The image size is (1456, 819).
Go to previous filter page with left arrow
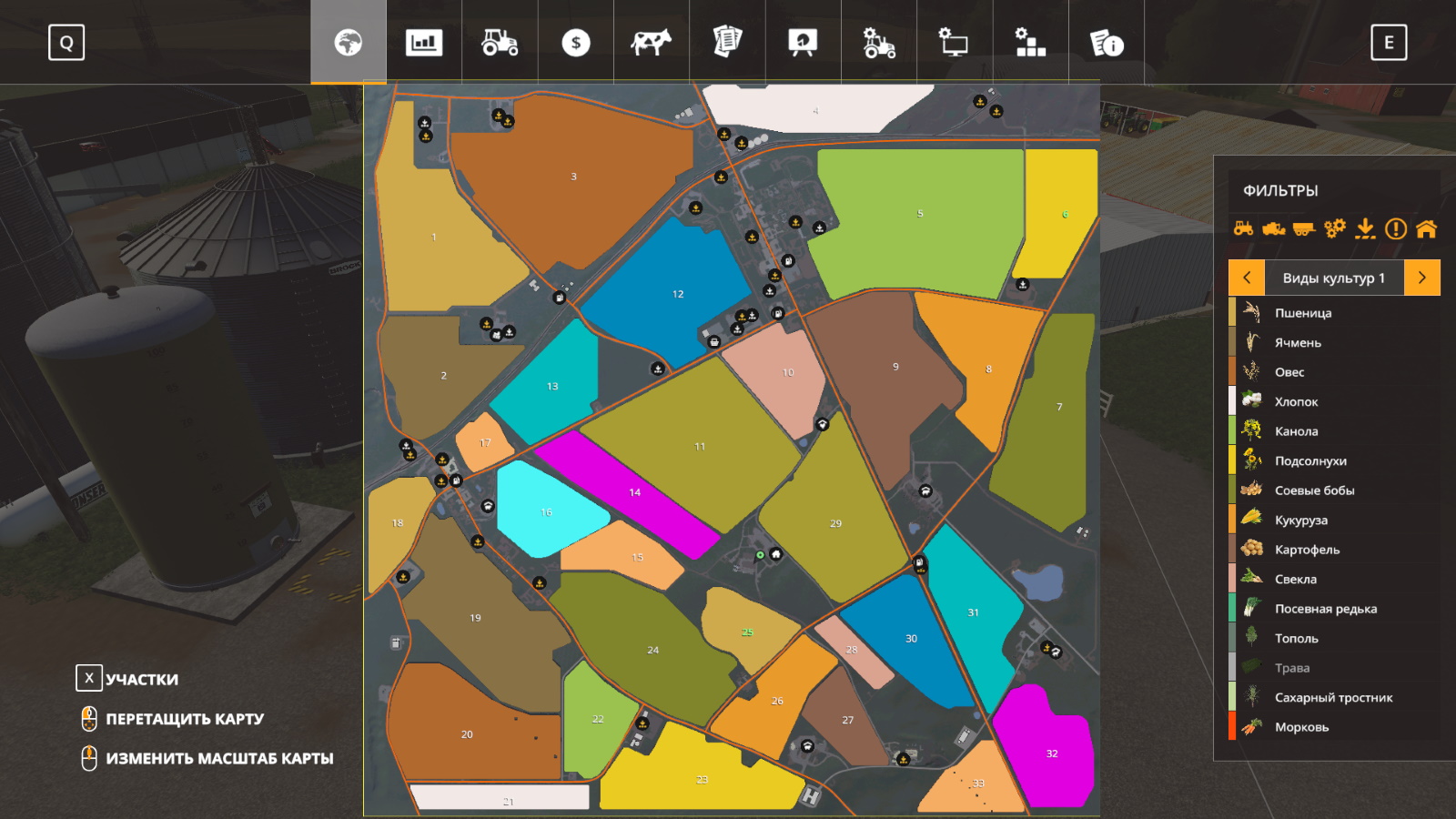pyautogui.click(x=1247, y=278)
